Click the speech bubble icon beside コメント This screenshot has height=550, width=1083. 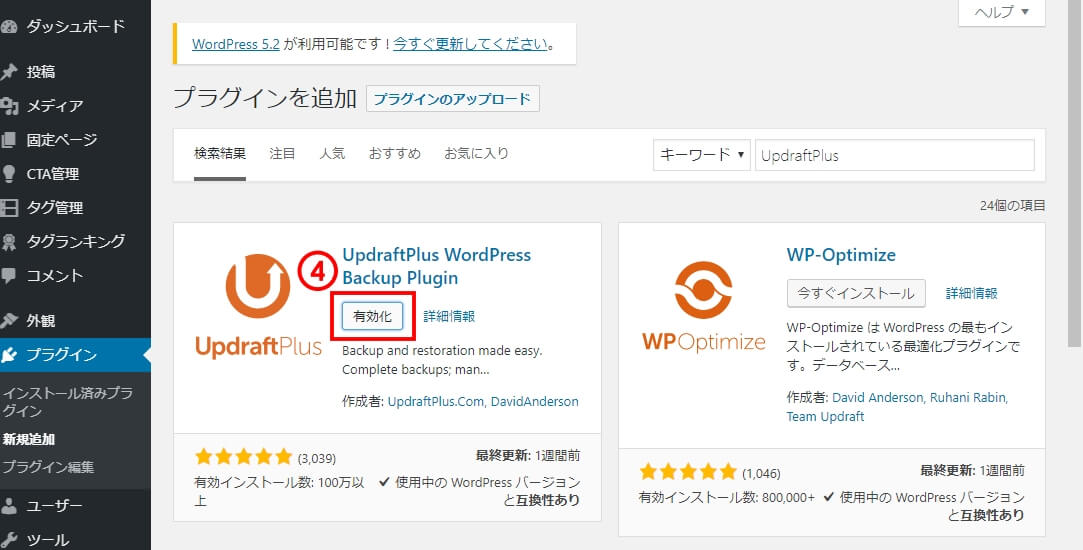[x=8, y=275]
